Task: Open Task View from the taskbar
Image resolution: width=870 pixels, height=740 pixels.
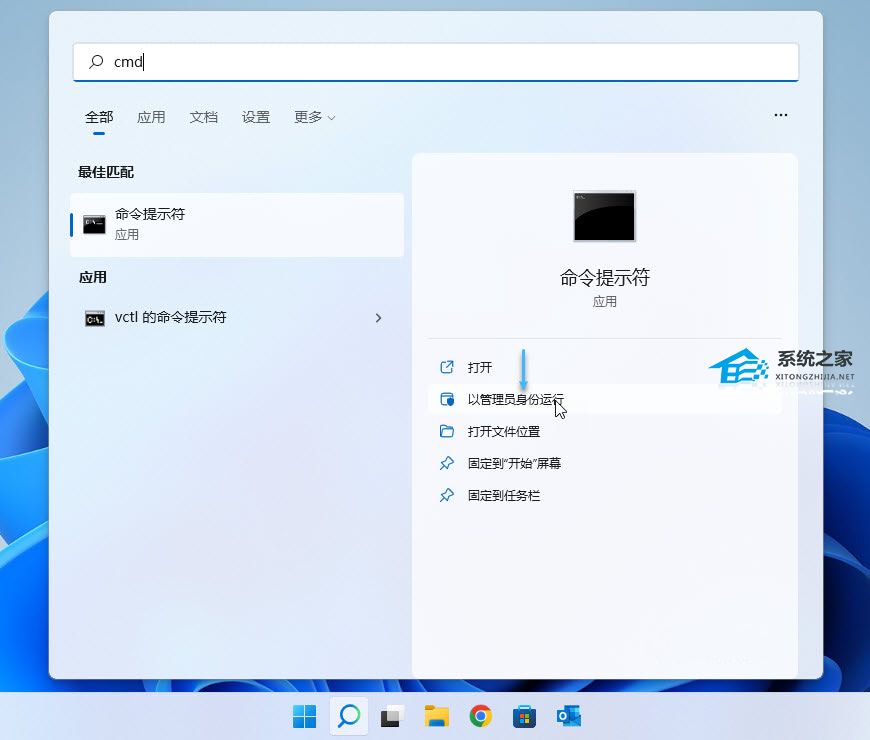Action: (392, 716)
